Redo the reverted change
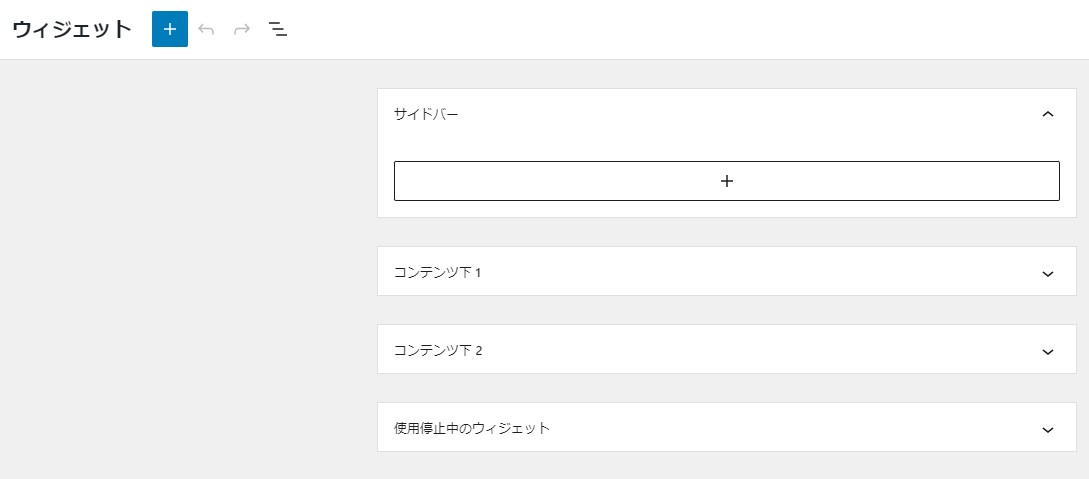 coord(242,29)
